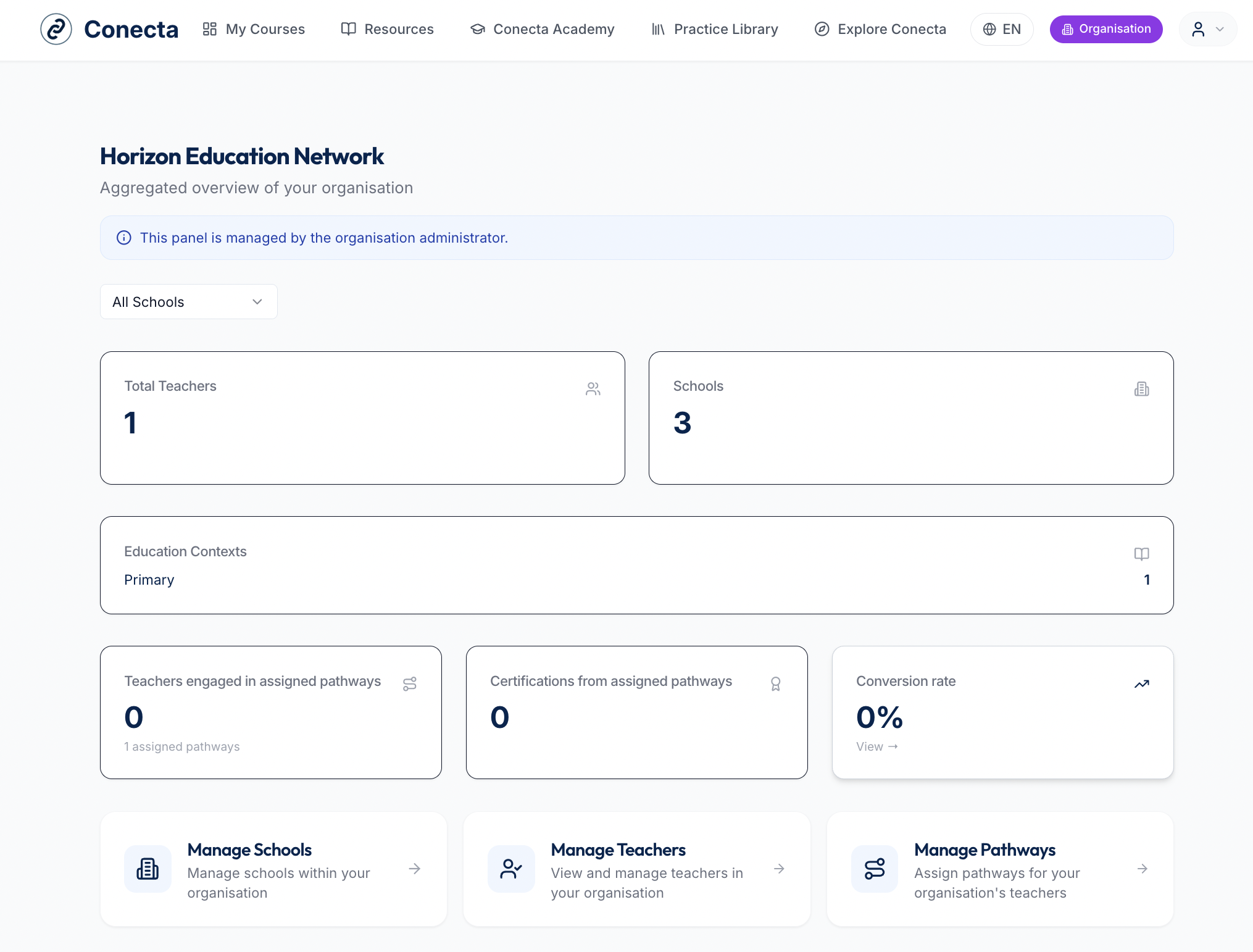Click the Manage Pathways route icon
This screenshot has height=952, width=1253.
pos(874,869)
